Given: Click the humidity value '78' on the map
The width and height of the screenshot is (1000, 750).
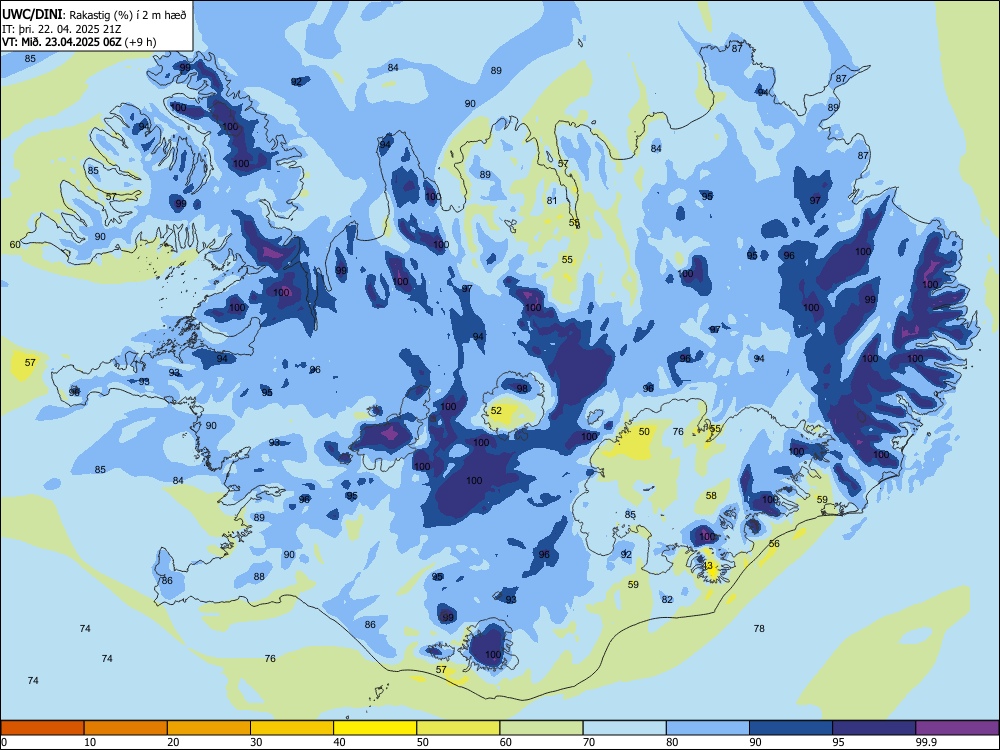Looking at the screenshot, I should pos(759,628).
